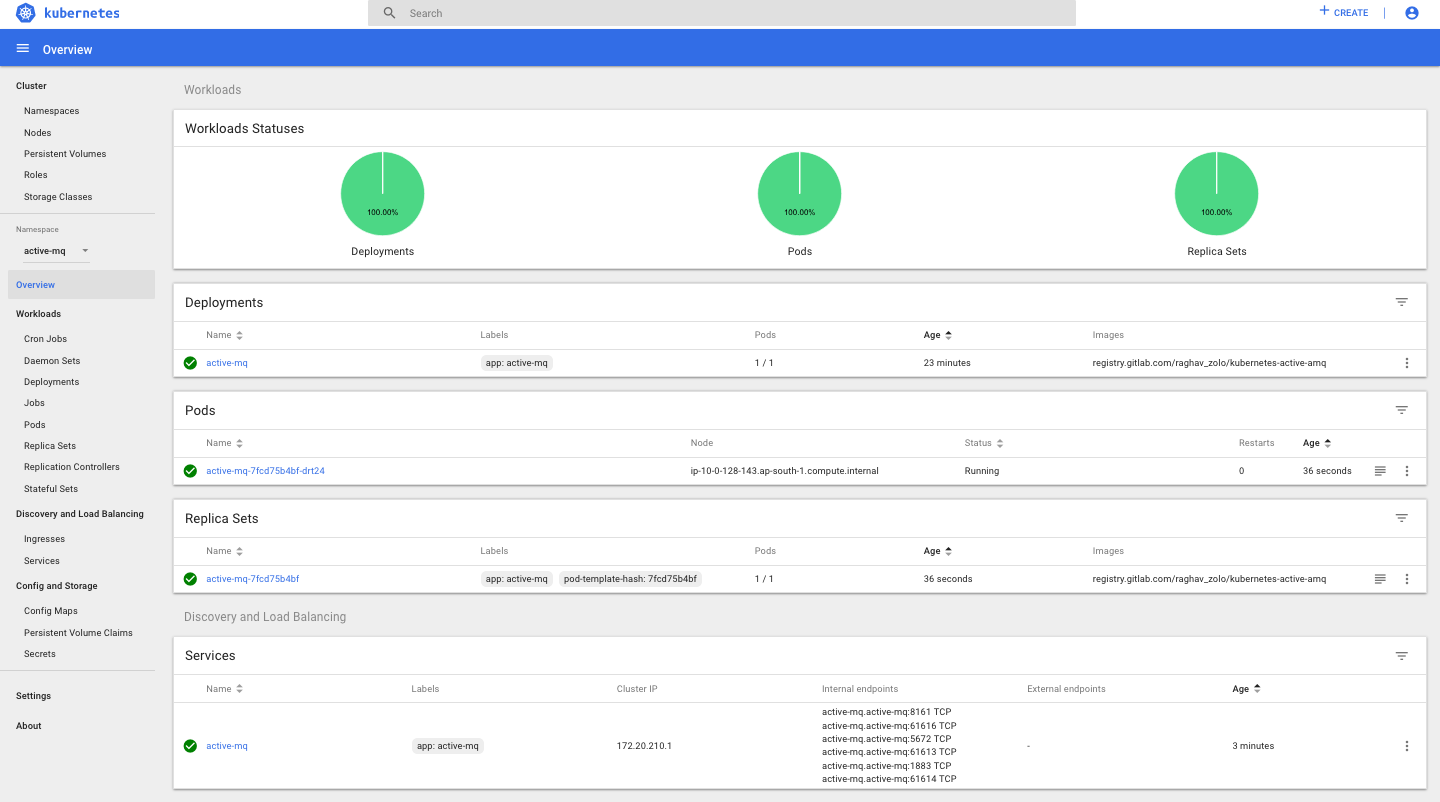The width and height of the screenshot is (1440, 802).
Task: Click status check icon of replica set row
Action: (x=190, y=579)
